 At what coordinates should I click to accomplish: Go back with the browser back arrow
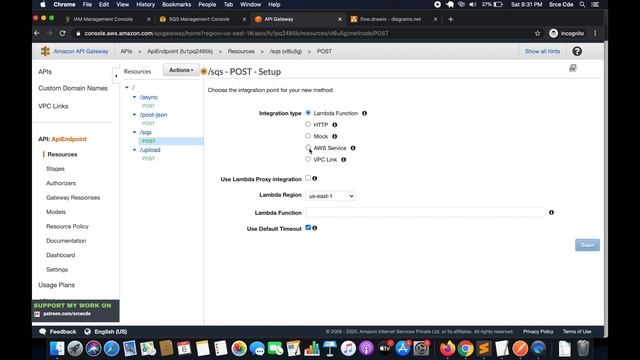pyautogui.click(x=37, y=33)
